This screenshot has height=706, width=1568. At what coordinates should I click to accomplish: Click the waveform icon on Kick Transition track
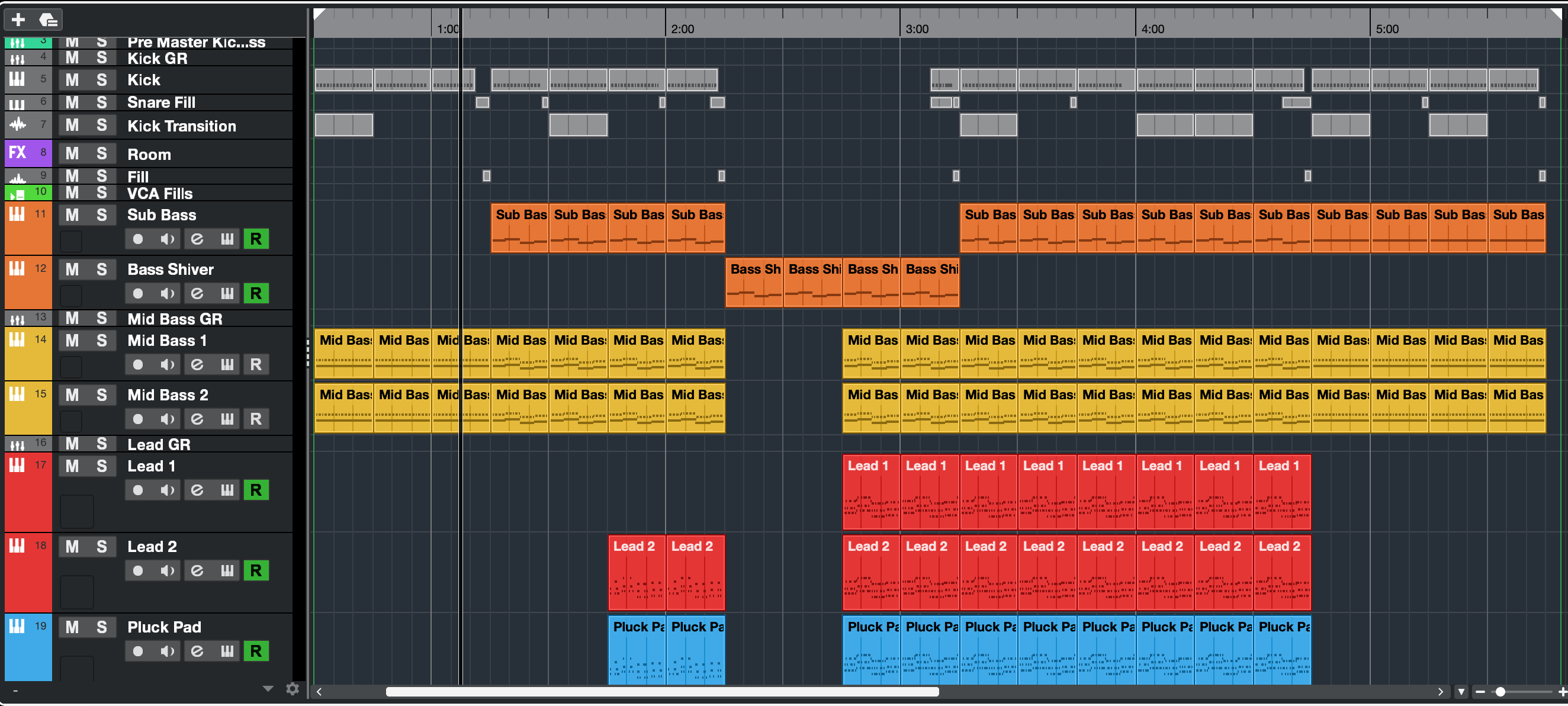click(x=18, y=125)
